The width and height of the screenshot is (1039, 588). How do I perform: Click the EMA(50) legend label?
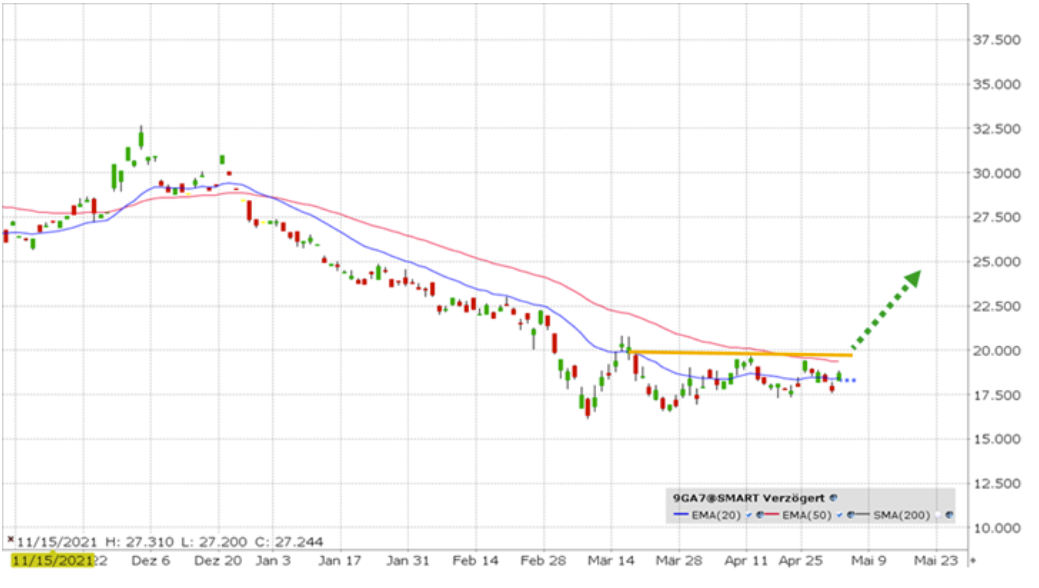pos(807,515)
